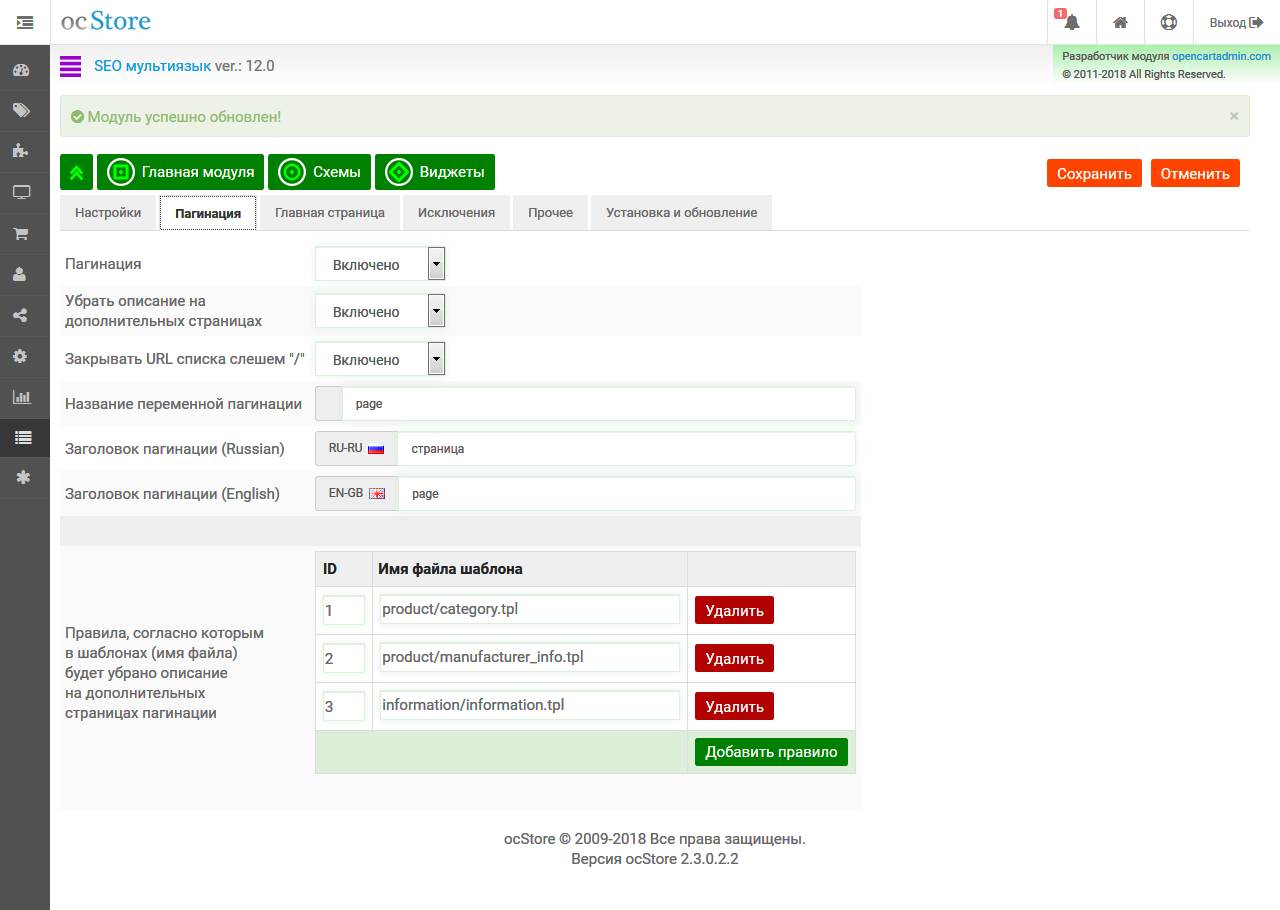Open the Закрывать URL списка слешем dropdown
The image size is (1280, 910).
(380, 359)
